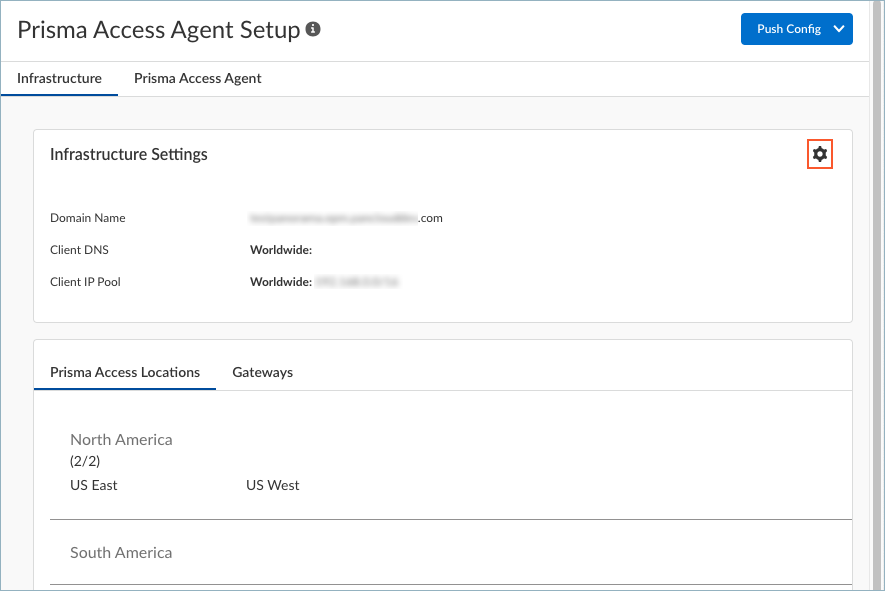Click the South America region heading
The height and width of the screenshot is (591, 885).
point(121,552)
